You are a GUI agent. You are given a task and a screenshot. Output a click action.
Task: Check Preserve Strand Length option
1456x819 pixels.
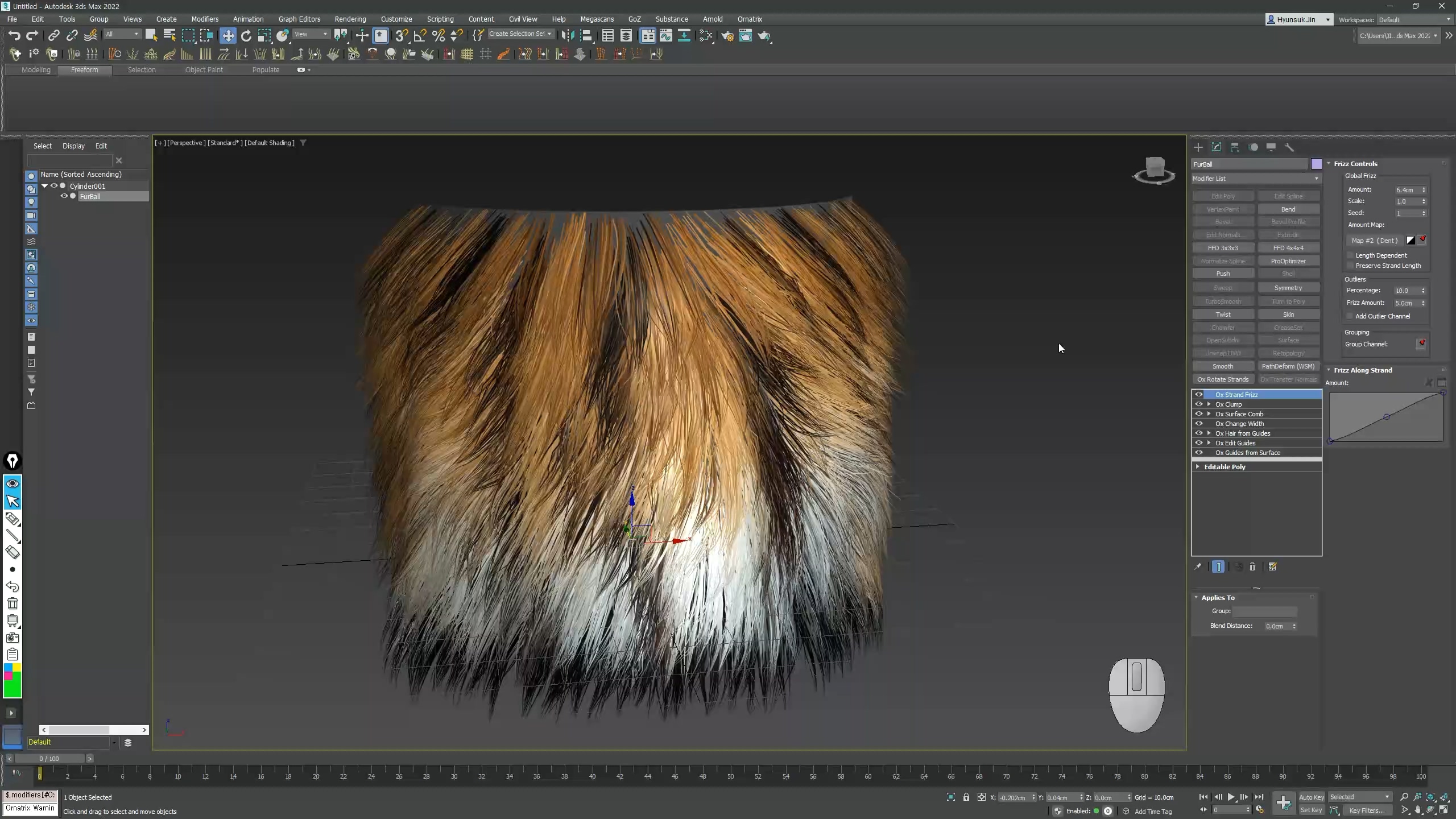pyautogui.click(x=1351, y=266)
